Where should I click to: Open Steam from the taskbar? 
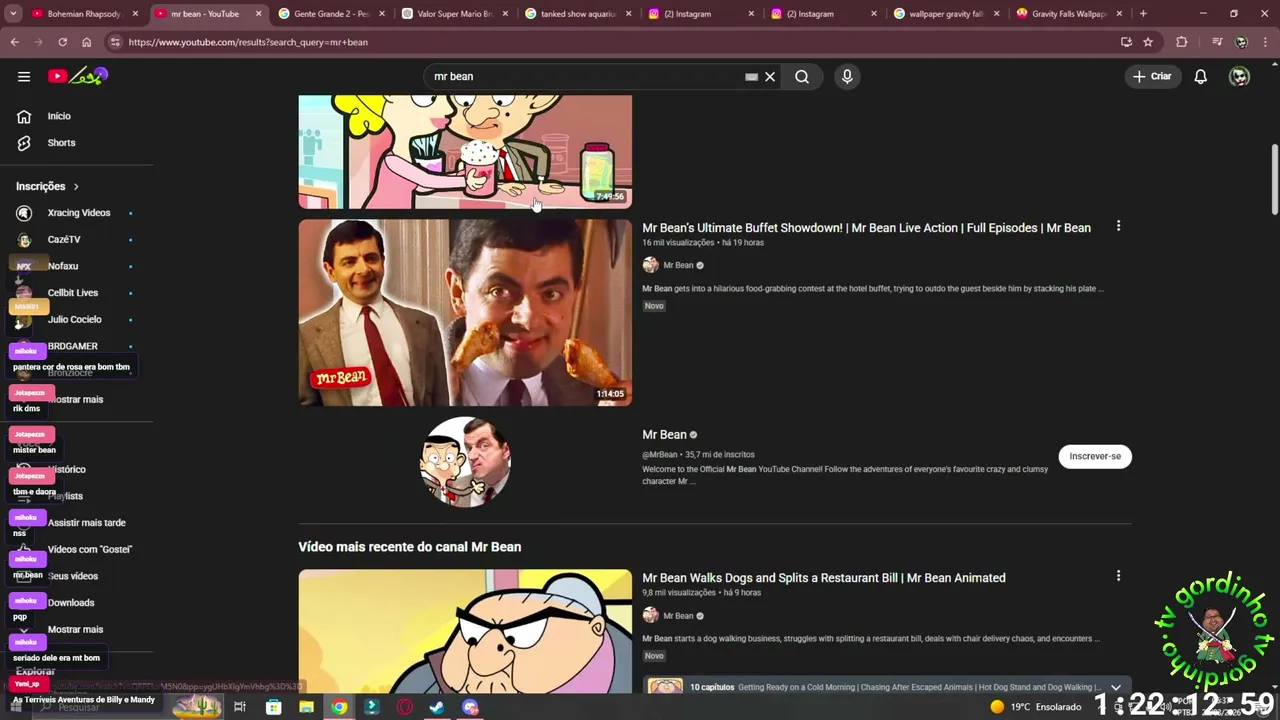point(437,707)
